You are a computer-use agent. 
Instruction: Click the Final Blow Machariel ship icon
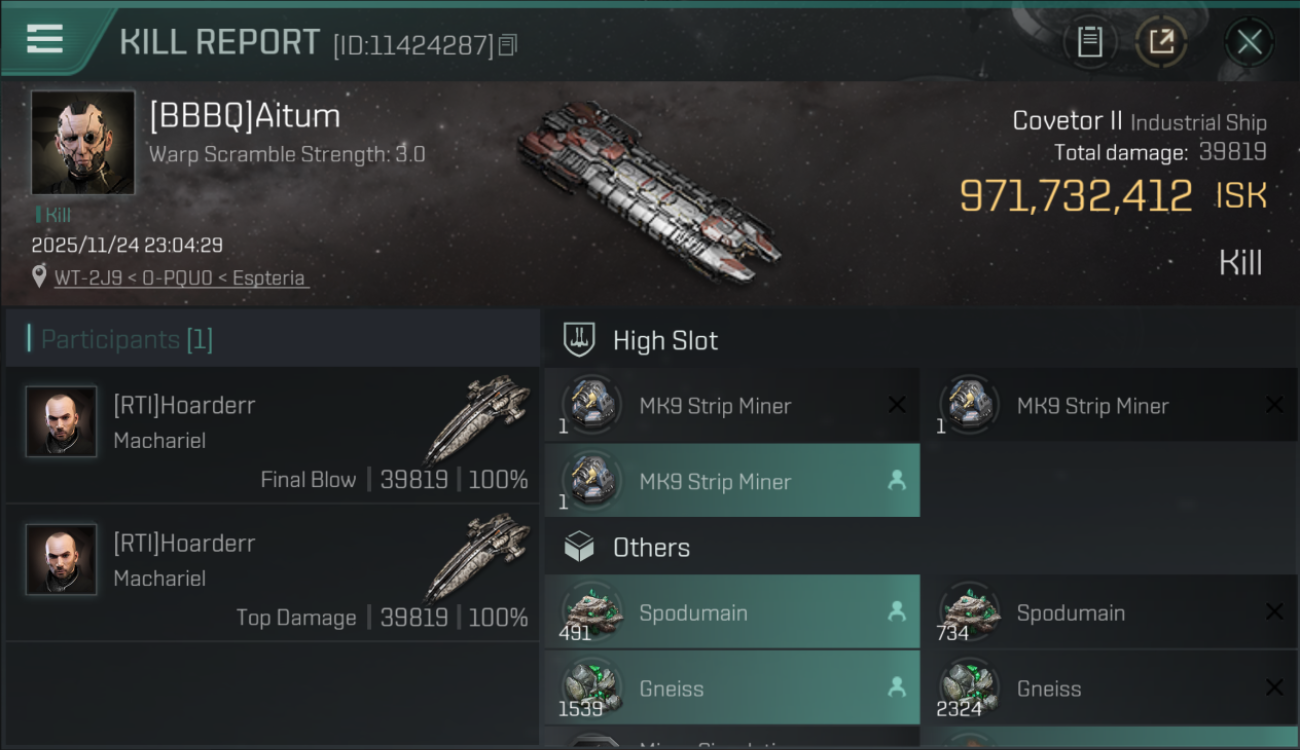coord(477,418)
